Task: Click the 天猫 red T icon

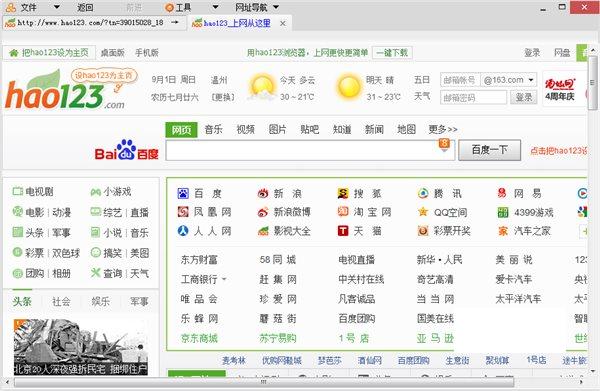Action: tap(343, 231)
